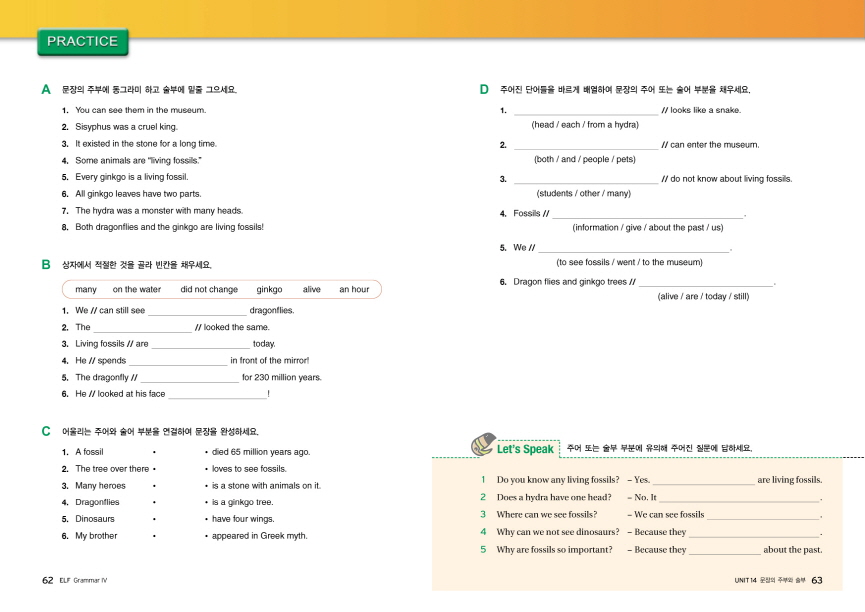Click the green section letter C
Viewport: 865px width, 612px height.
coord(46,431)
